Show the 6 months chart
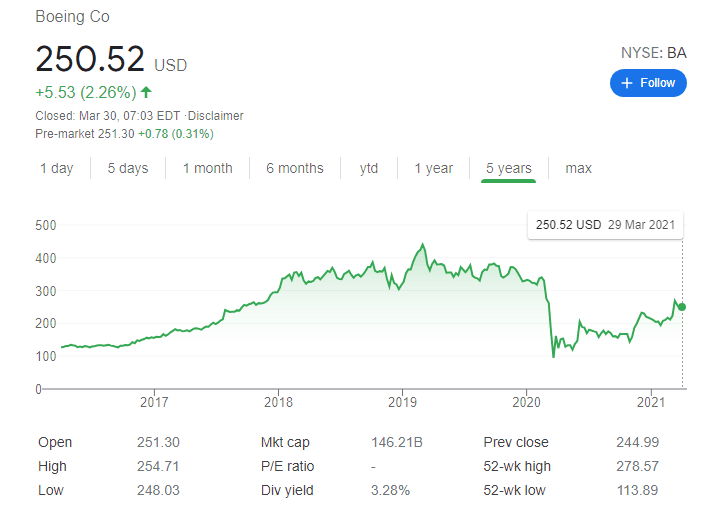 [x=295, y=168]
